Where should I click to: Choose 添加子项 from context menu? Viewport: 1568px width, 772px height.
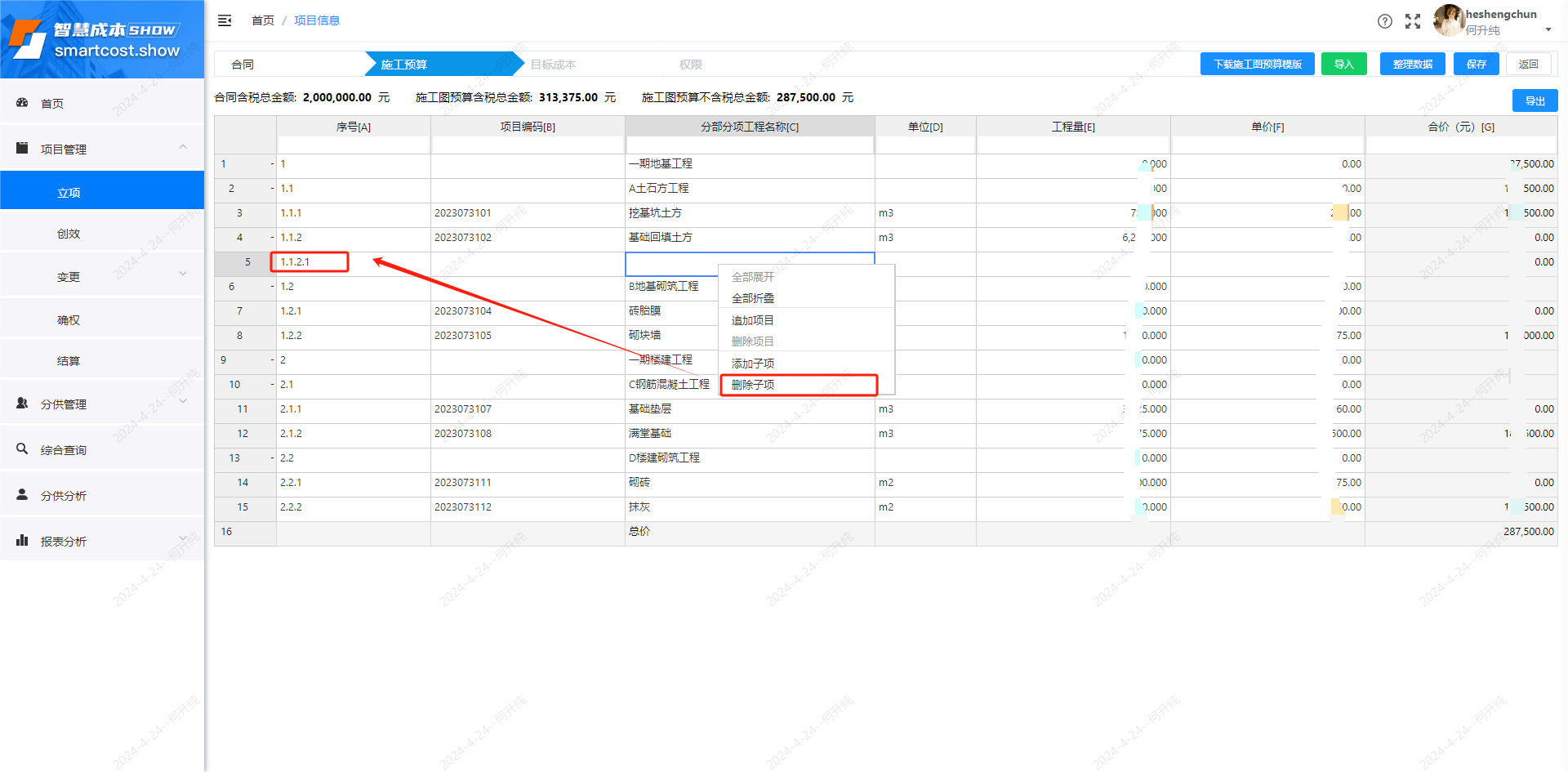[753, 364]
